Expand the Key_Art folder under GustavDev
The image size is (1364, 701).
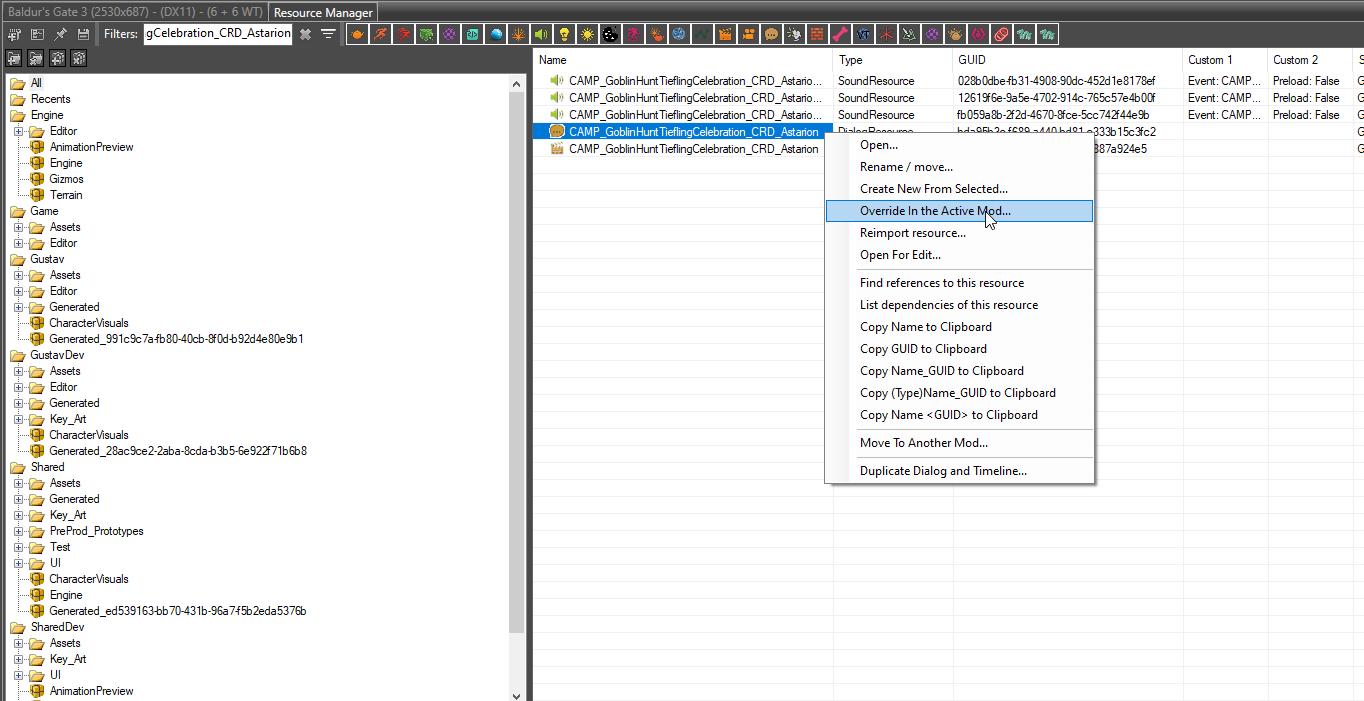point(18,419)
